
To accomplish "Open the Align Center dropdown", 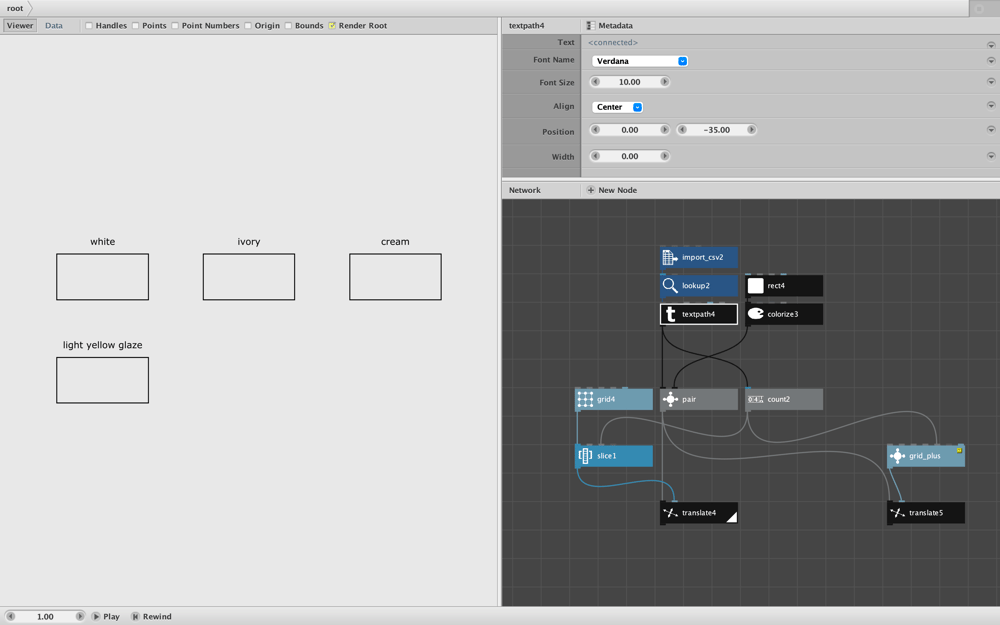I will [617, 107].
